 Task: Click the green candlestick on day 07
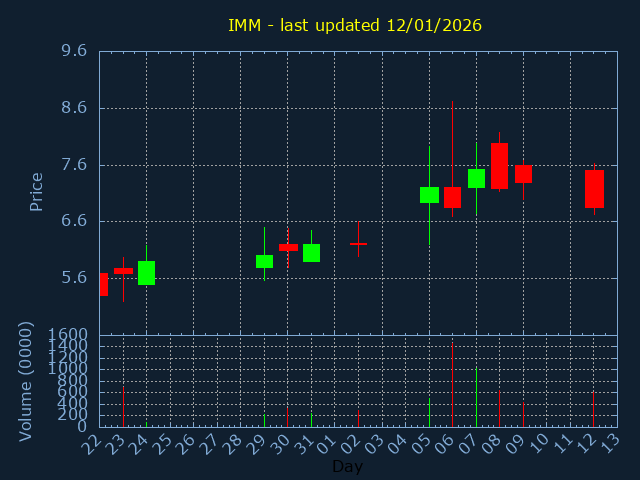click(x=476, y=178)
